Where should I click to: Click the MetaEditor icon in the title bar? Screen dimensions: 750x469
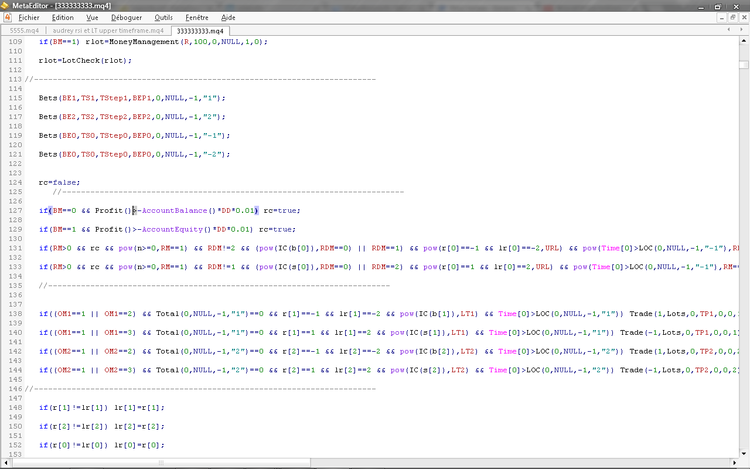pyautogui.click(x=7, y=5)
